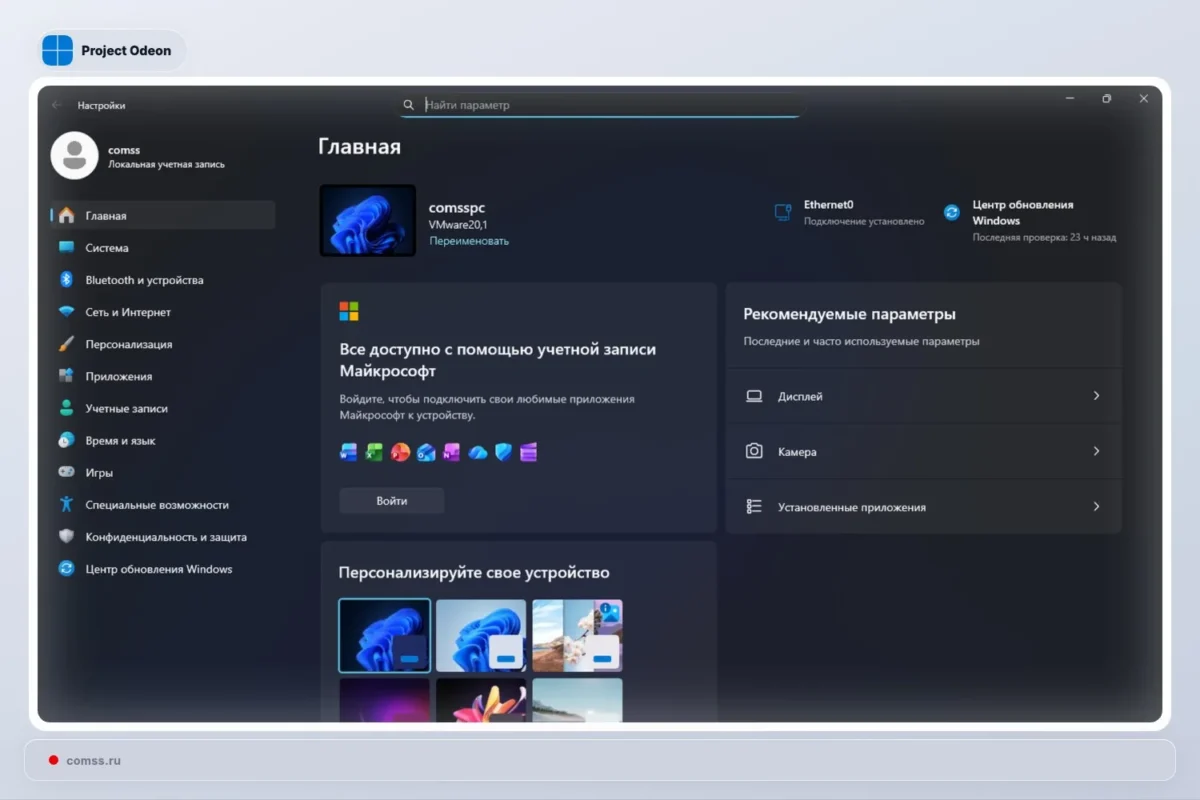Screen dimensions: 1200x800
Task: Click the OneNote app icon
Action: [452, 452]
